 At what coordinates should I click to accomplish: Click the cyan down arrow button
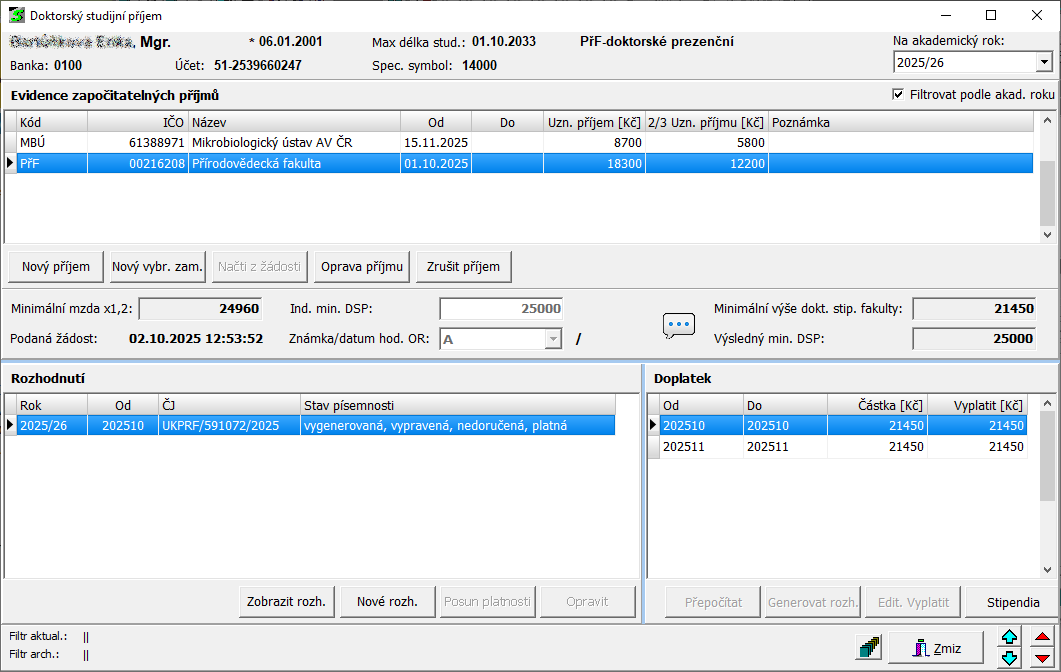(1010, 658)
